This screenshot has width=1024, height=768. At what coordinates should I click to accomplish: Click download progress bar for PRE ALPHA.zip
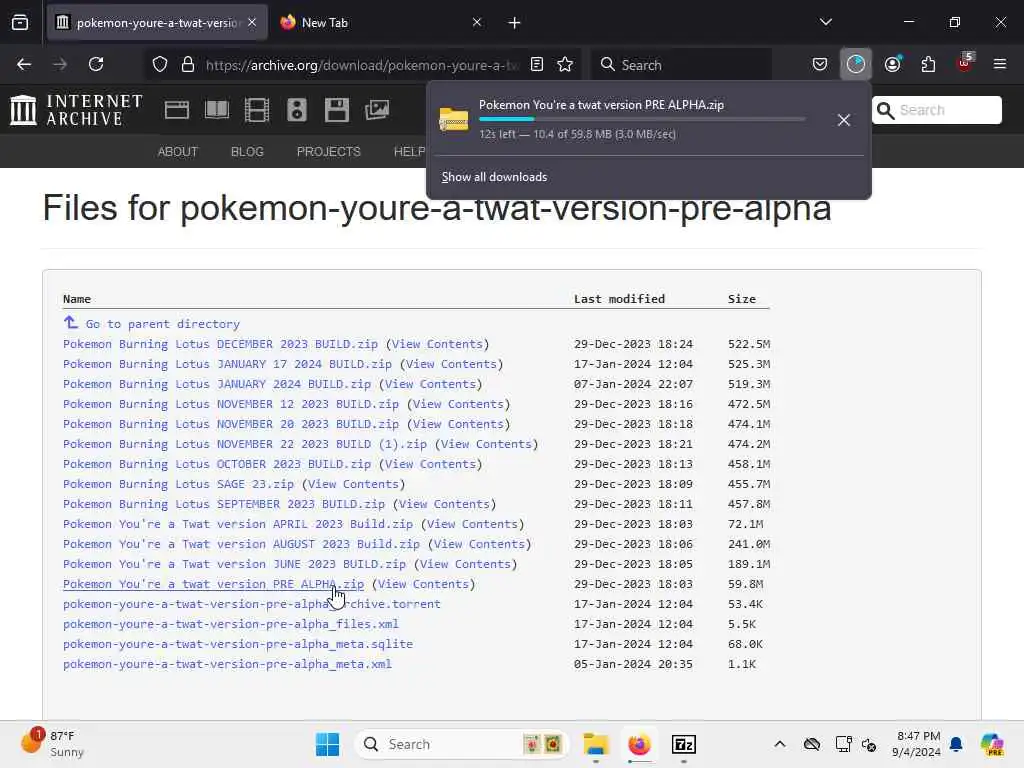(642, 119)
